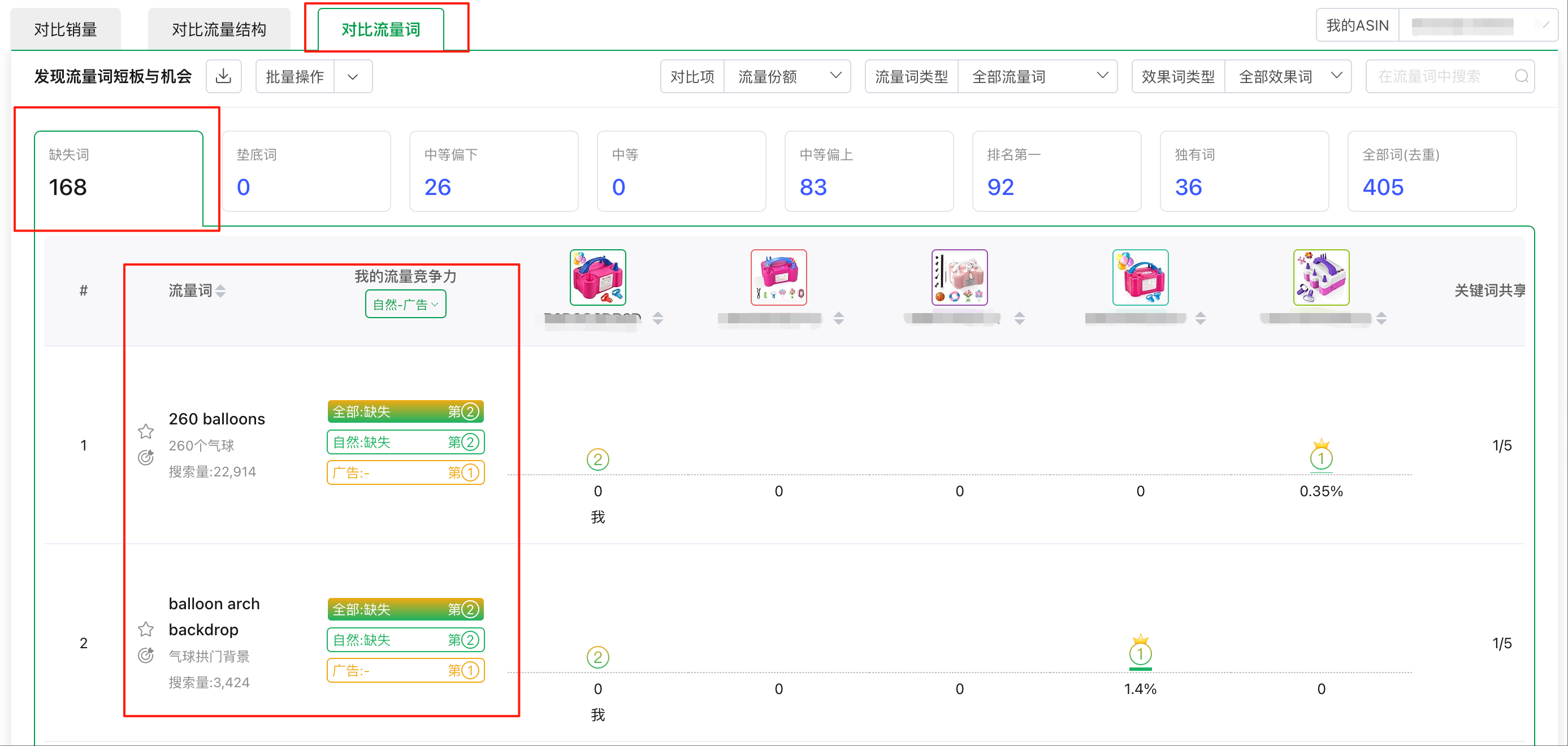Click rank 2 circle in 260 balloons row
This screenshot has height=746, width=1568.
597,459
